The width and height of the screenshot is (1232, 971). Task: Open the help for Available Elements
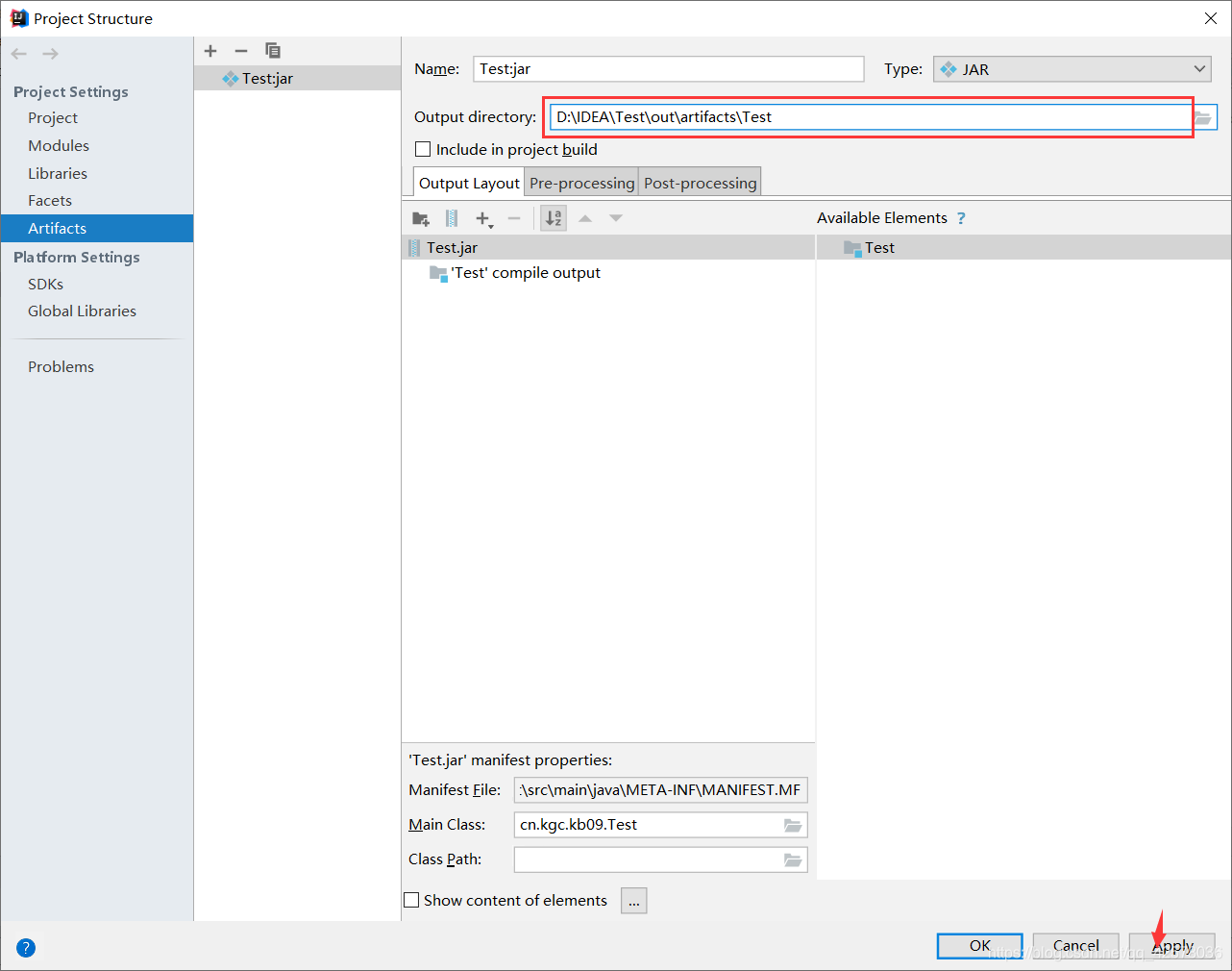click(961, 218)
